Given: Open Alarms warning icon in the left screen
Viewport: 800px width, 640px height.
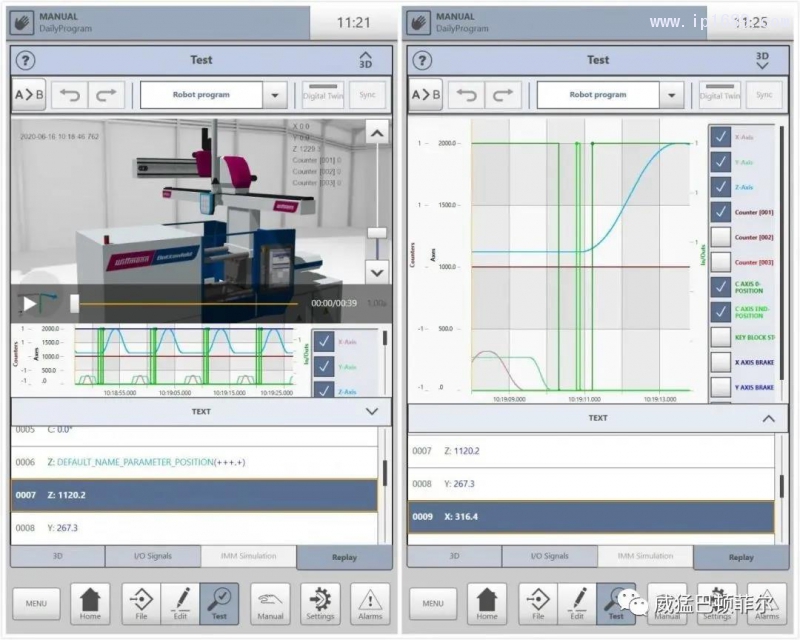Looking at the screenshot, I should tap(370, 603).
